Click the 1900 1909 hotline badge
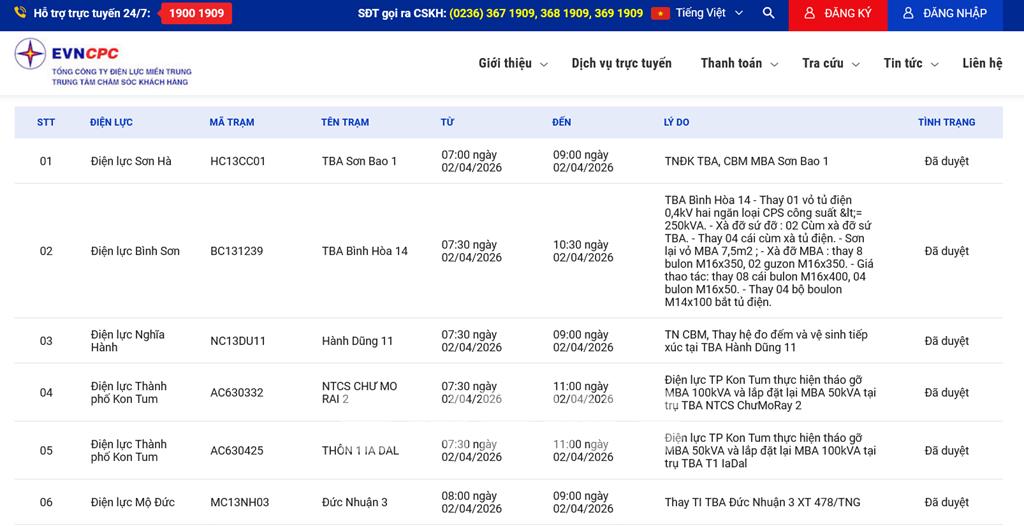This screenshot has height=526, width=1024. (x=196, y=13)
